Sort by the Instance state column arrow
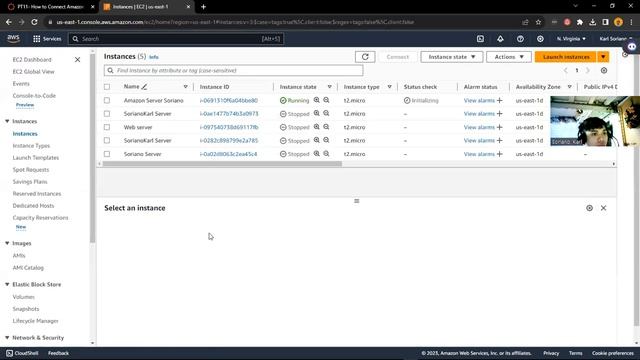Image resolution: width=640 pixels, height=360 pixels. click(329, 87)
